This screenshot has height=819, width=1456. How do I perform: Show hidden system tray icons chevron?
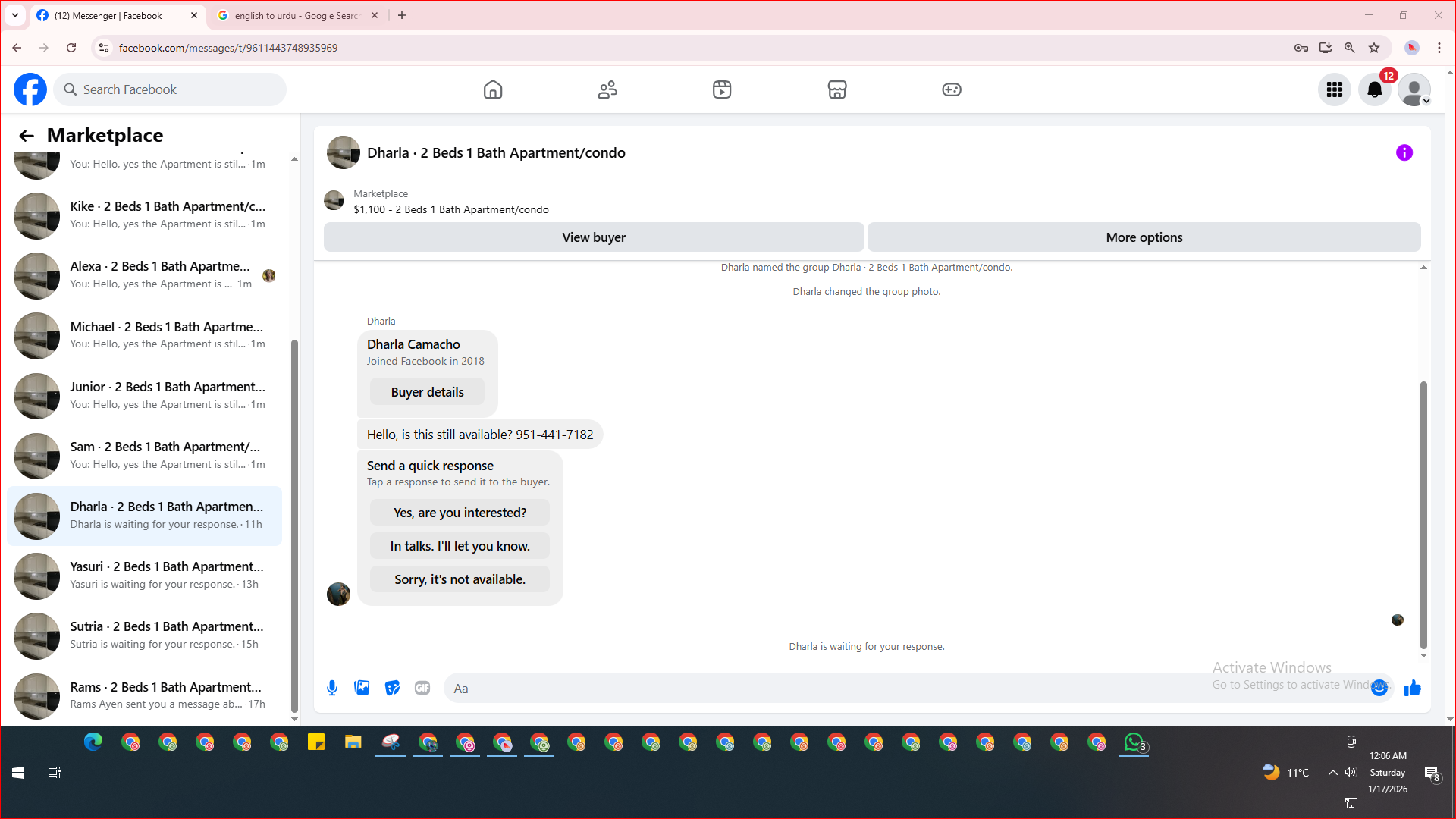coord(1332,773)
